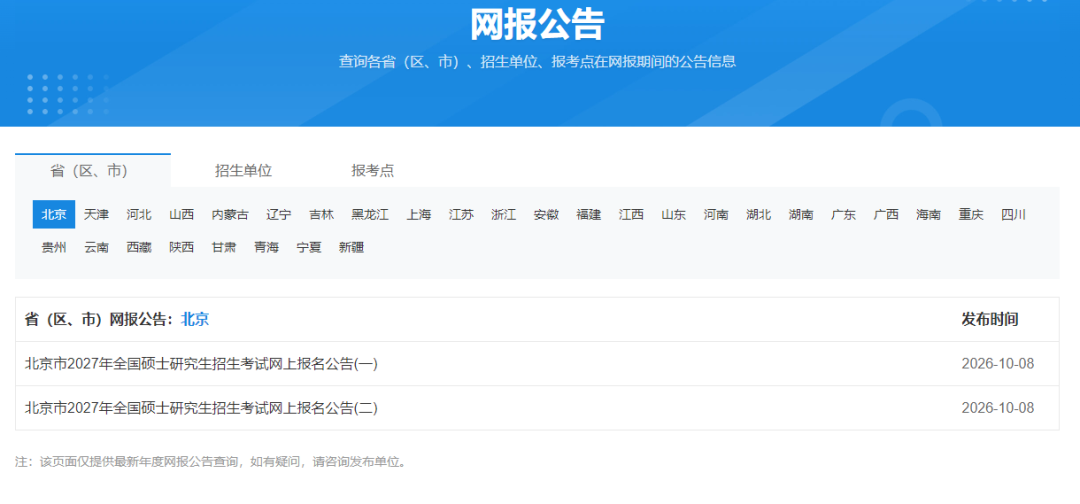Open the 报考点 tab
1080x504 pixels.
point(373,171)
